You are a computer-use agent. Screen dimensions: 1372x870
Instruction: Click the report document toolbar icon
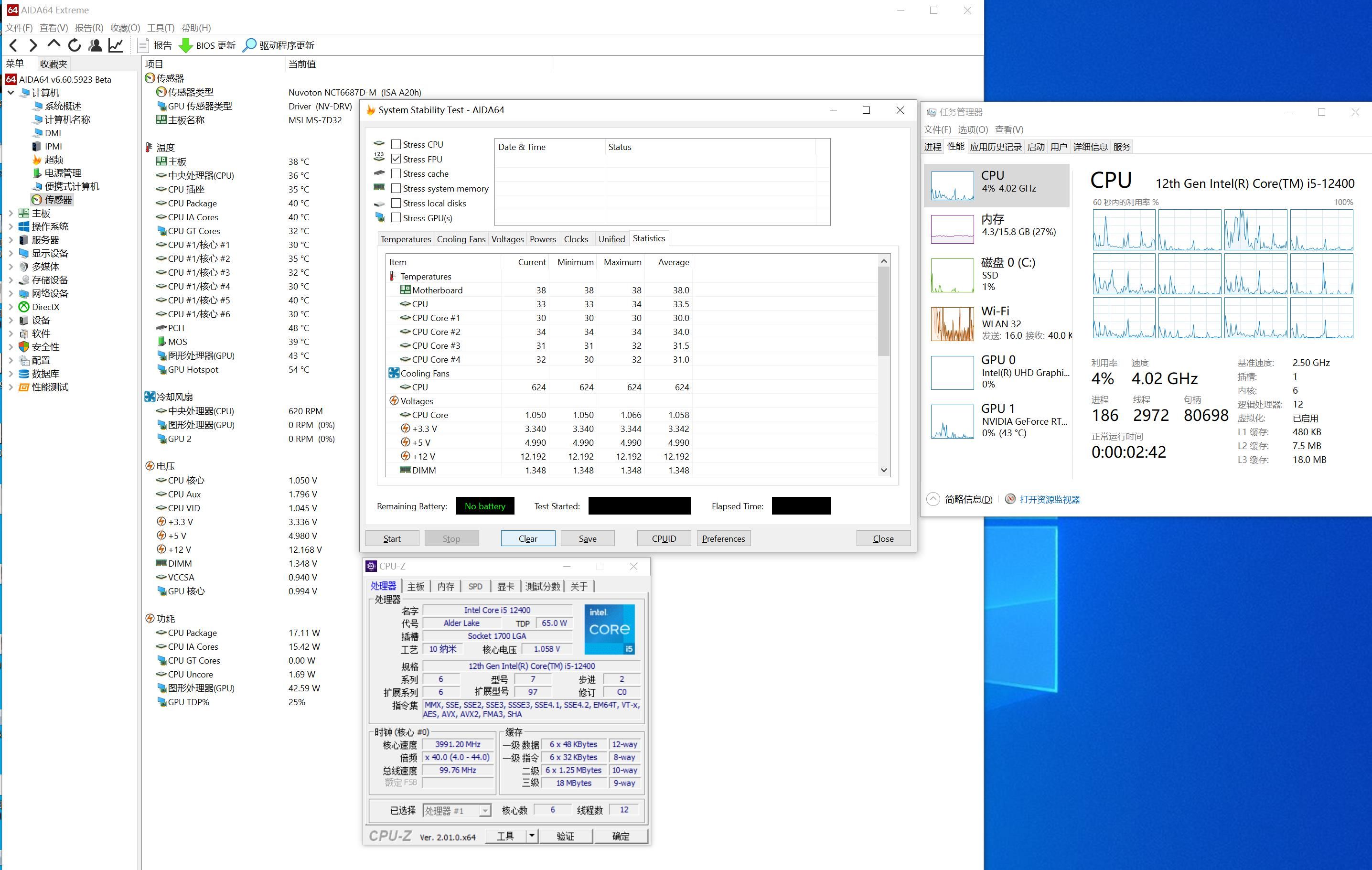(144, 45)
